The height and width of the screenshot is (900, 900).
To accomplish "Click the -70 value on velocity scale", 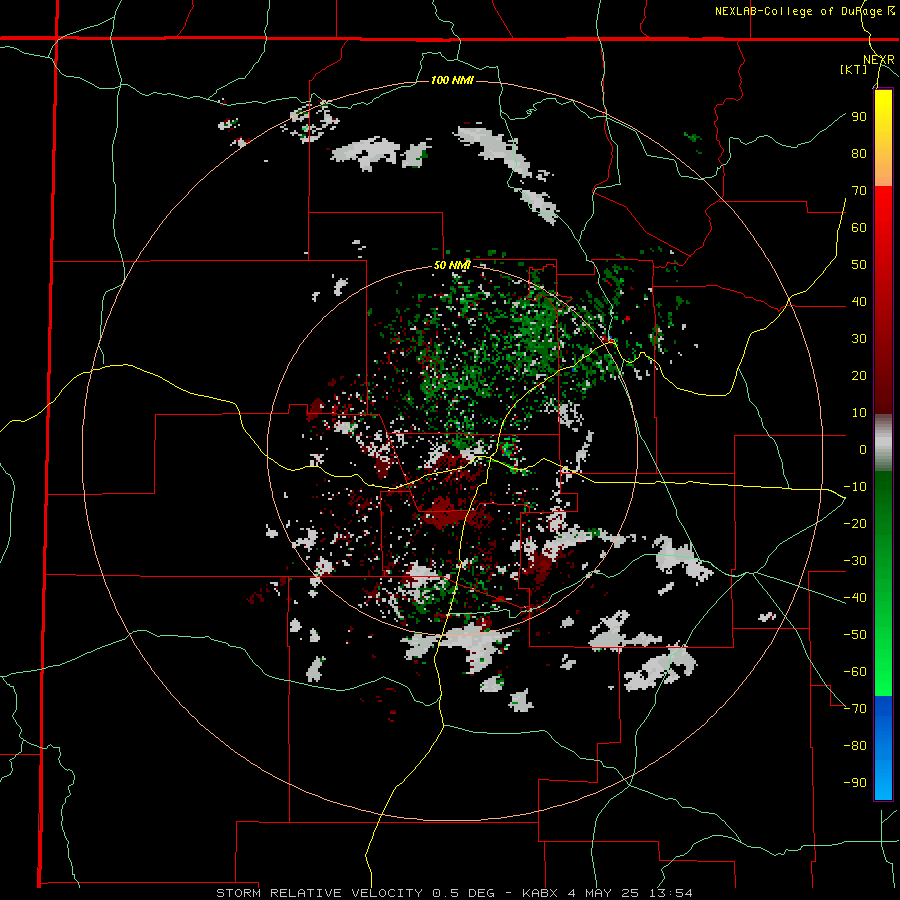I will (855, 709).
